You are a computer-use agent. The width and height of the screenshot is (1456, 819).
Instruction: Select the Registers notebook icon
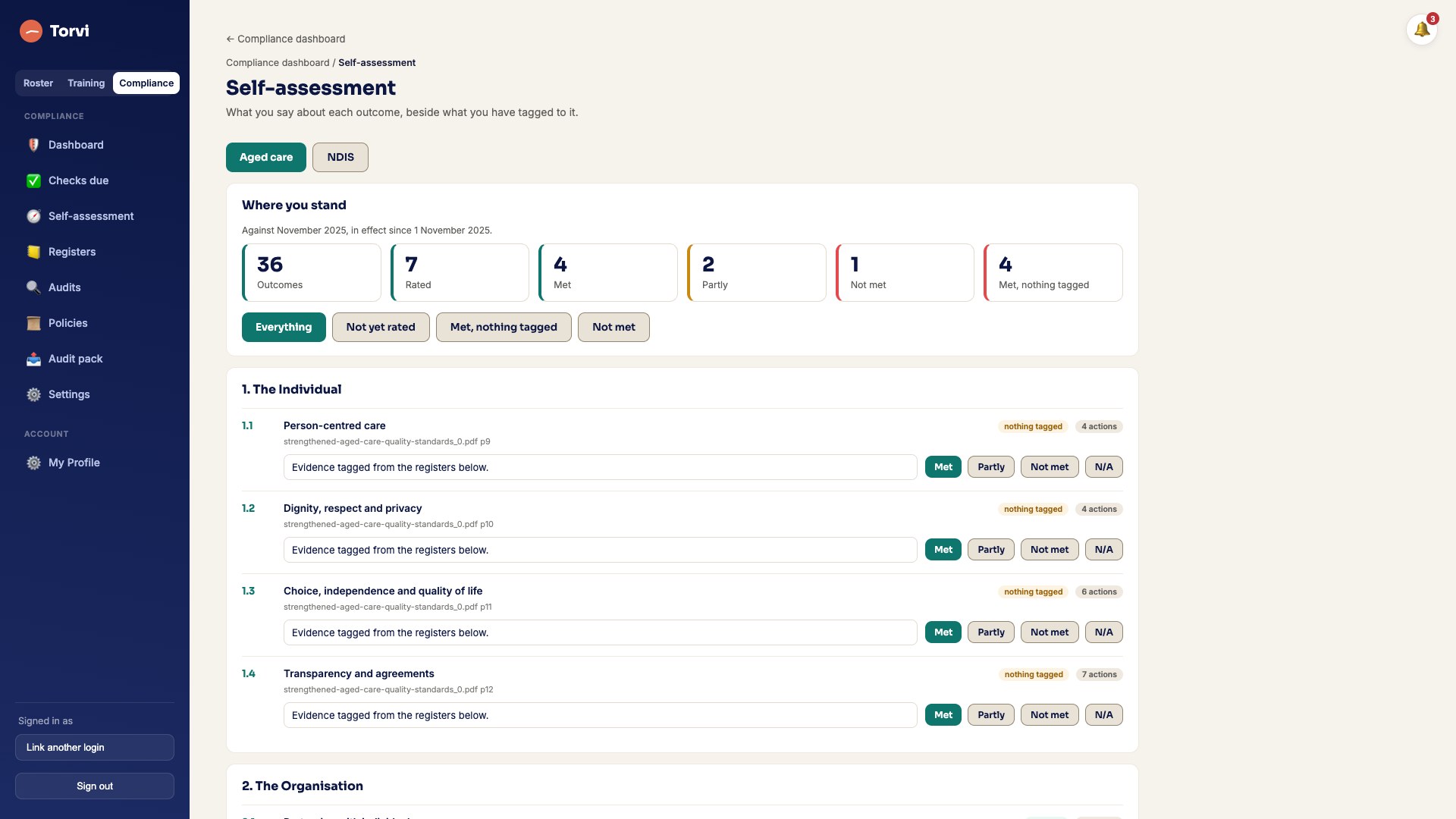(33, 252)
